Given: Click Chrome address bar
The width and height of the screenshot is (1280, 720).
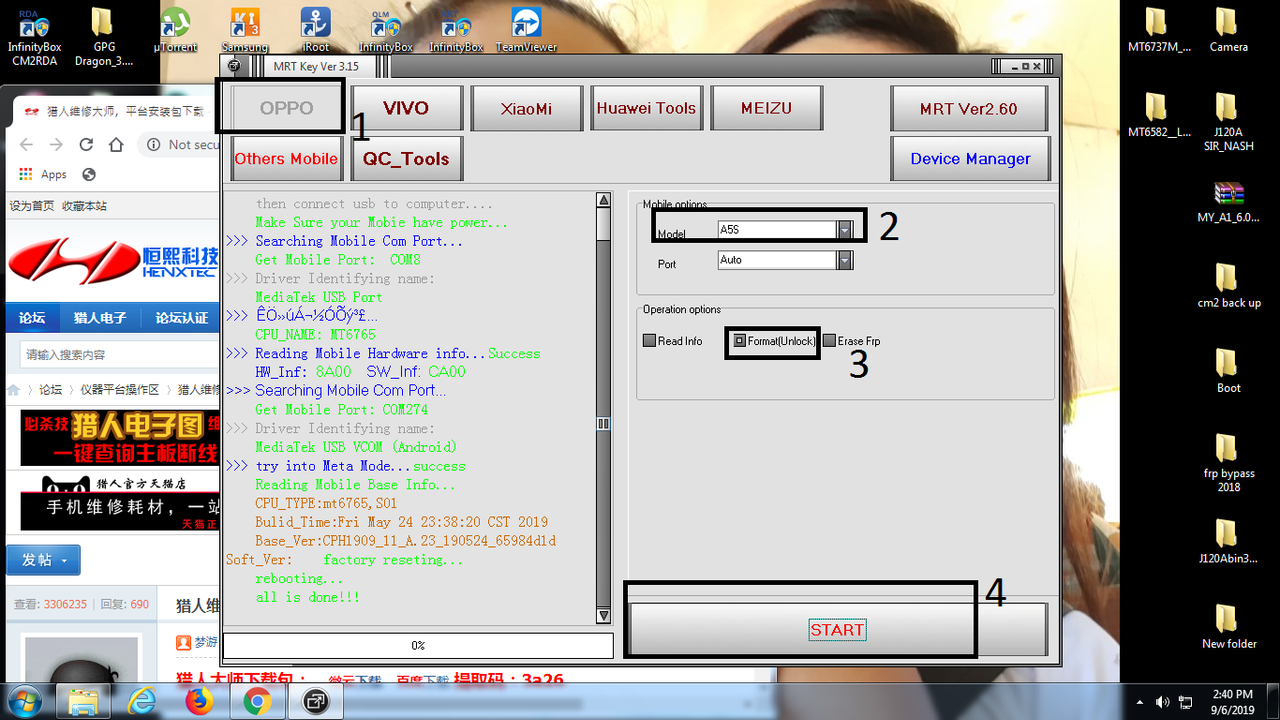Looking at the screenshot, I should pos(180,145).
